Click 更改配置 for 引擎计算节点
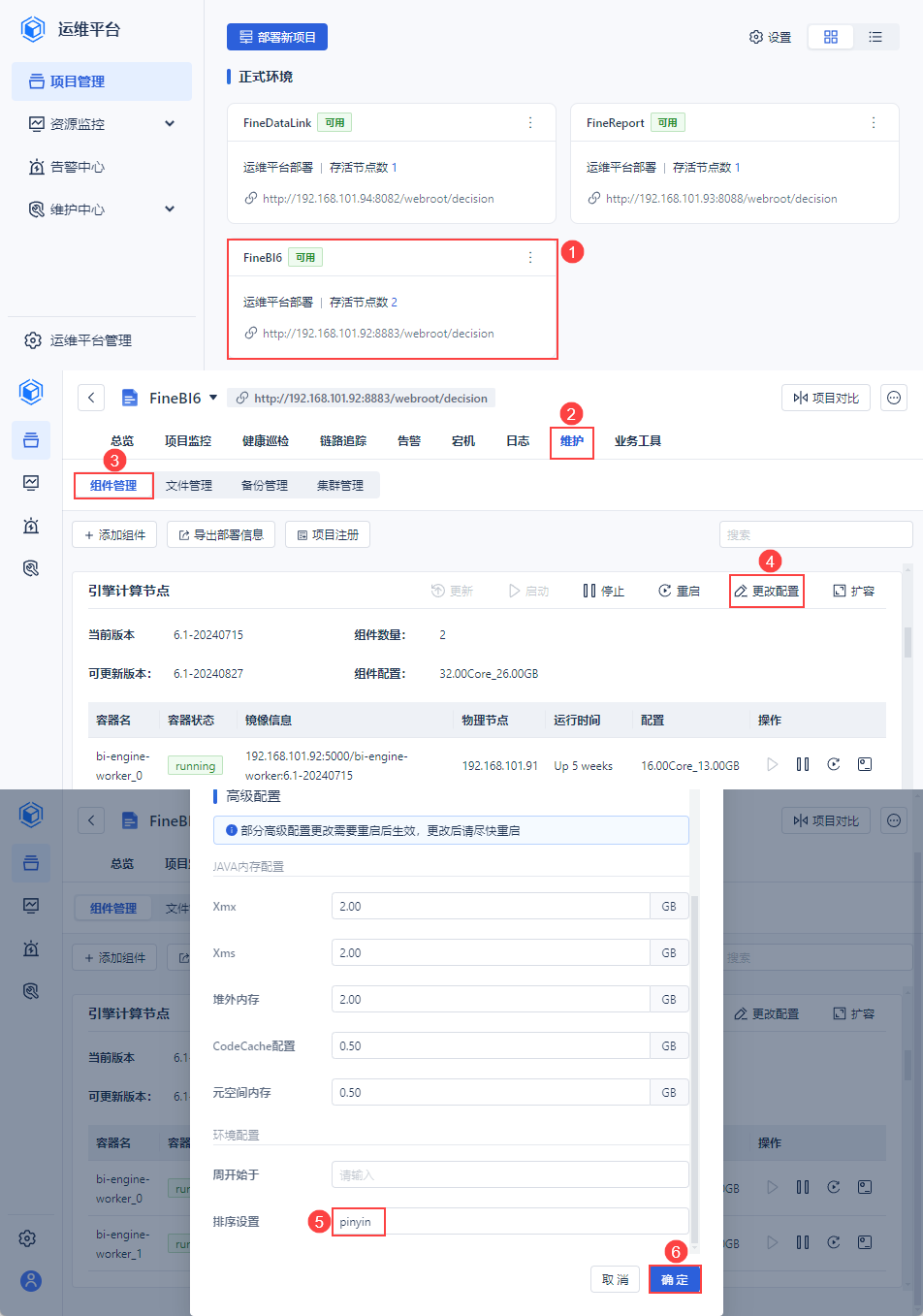The width and height of the screenshot is (923, 1316). (766, 591)
